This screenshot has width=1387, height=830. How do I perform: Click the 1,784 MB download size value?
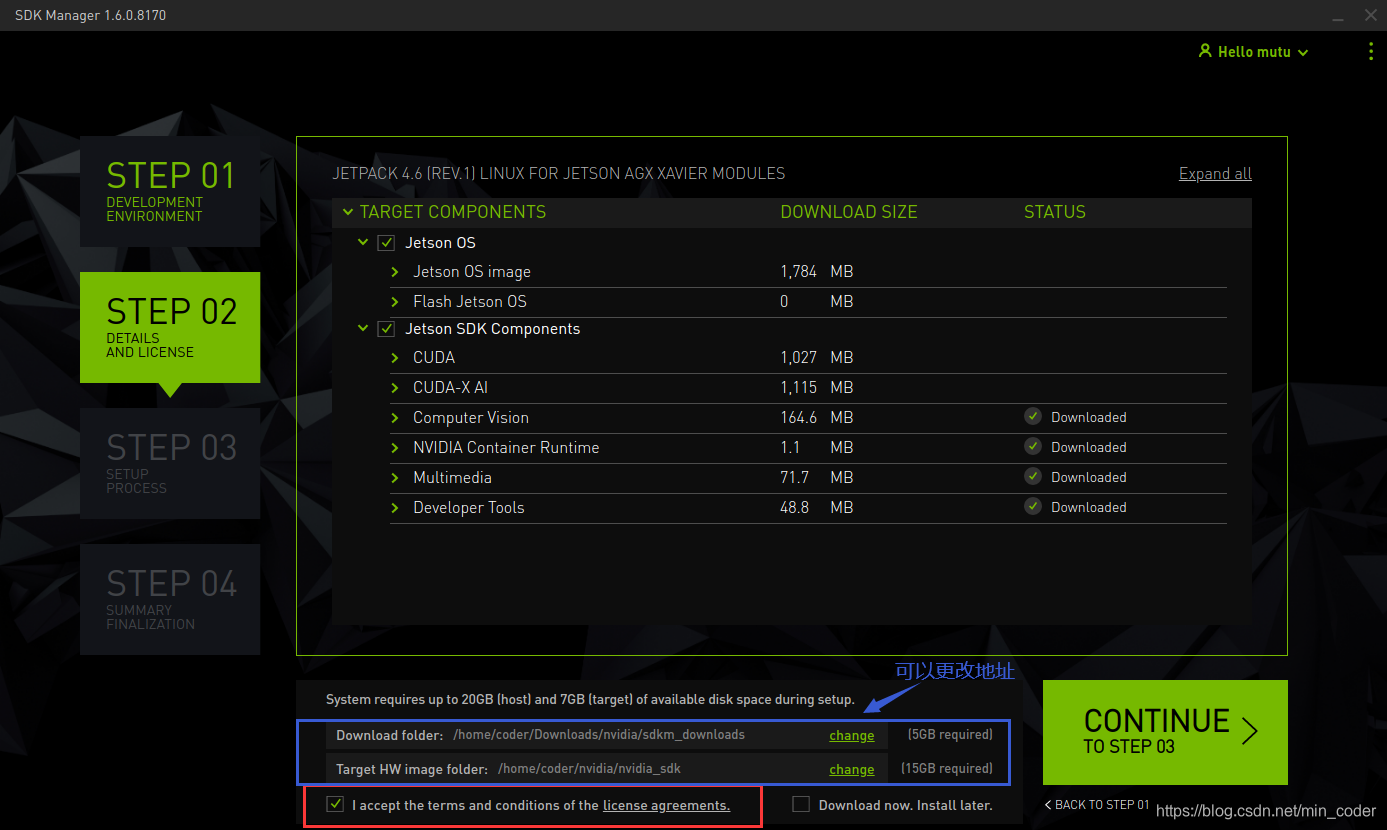[817, 272]
